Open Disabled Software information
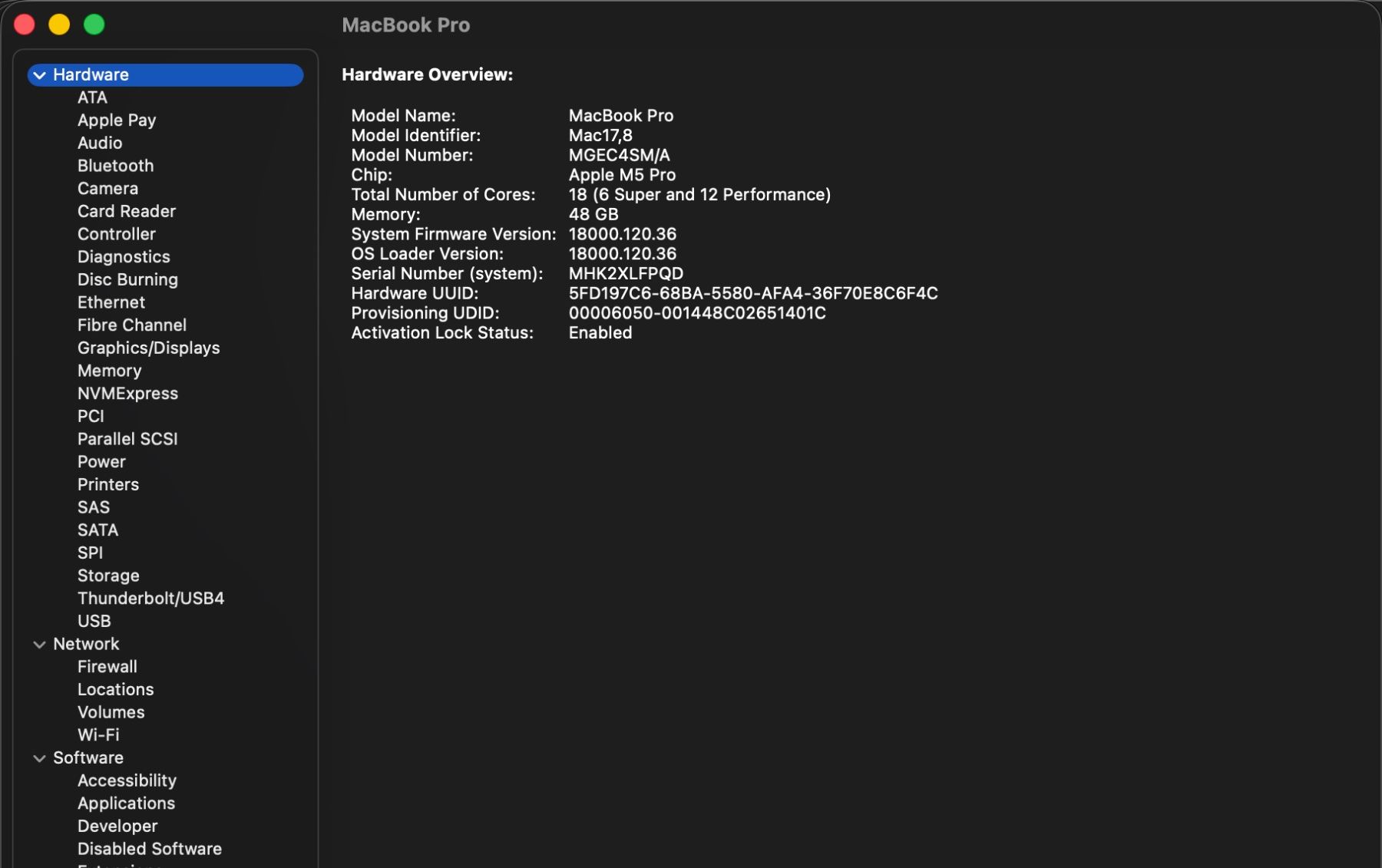The image size is (1382, 868). (x=150, y=849)
